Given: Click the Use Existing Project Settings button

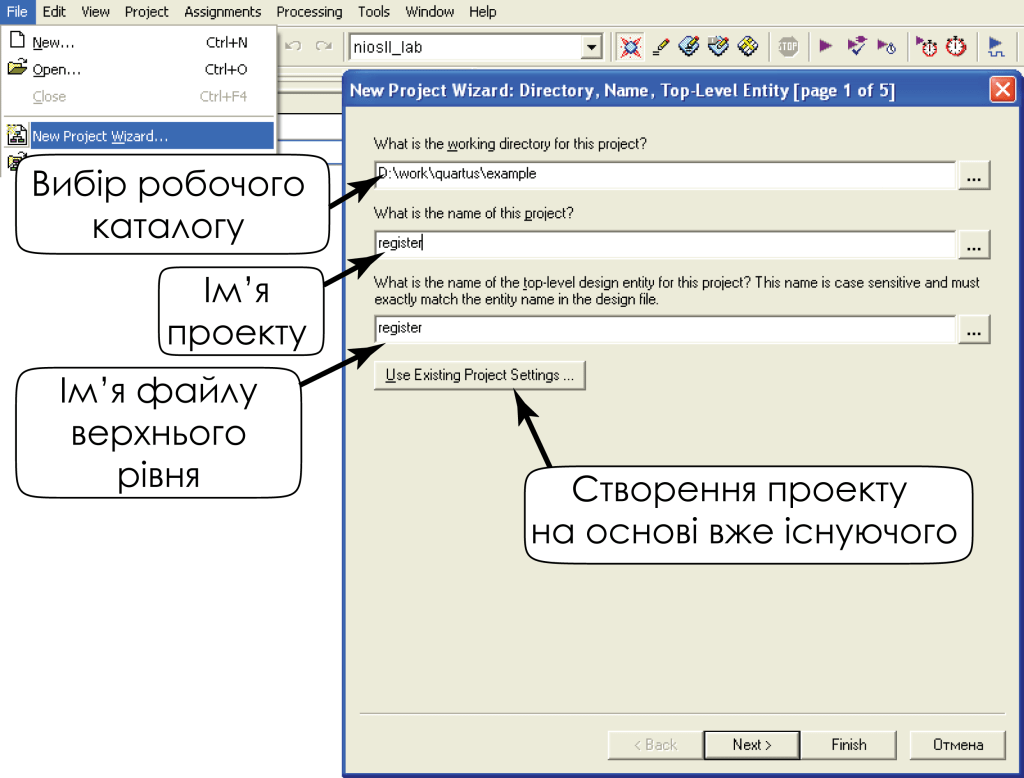Looking at the screenshot, I should (479, 376).
